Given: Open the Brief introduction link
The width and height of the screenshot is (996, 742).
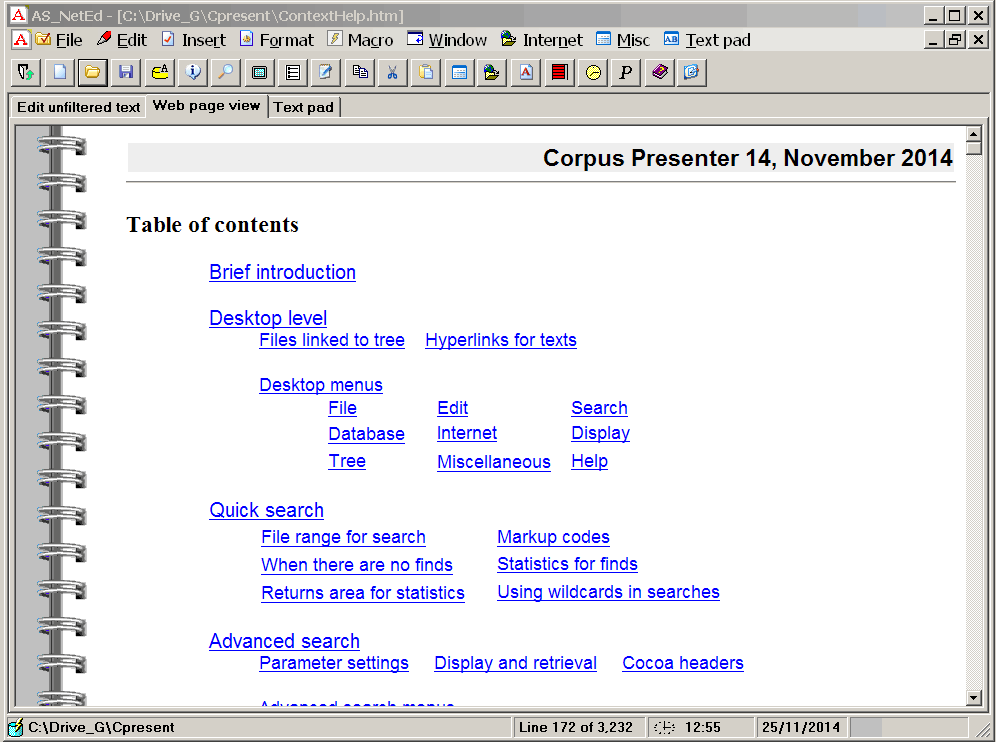Looking at the screenshot, I should (x=282, y=272).
